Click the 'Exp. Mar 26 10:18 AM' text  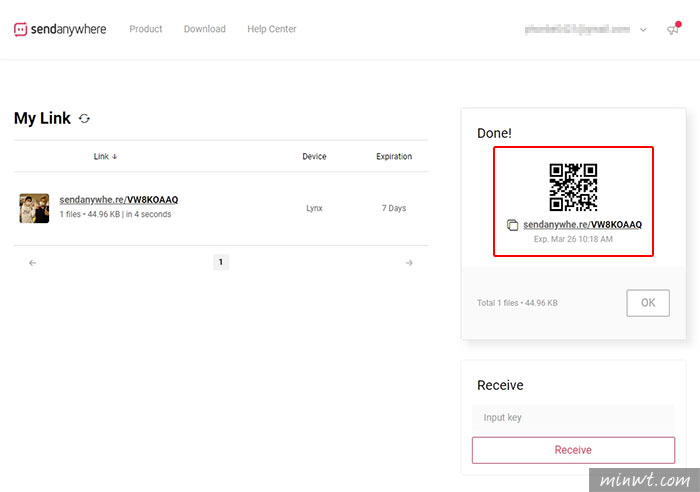(573, 239)
